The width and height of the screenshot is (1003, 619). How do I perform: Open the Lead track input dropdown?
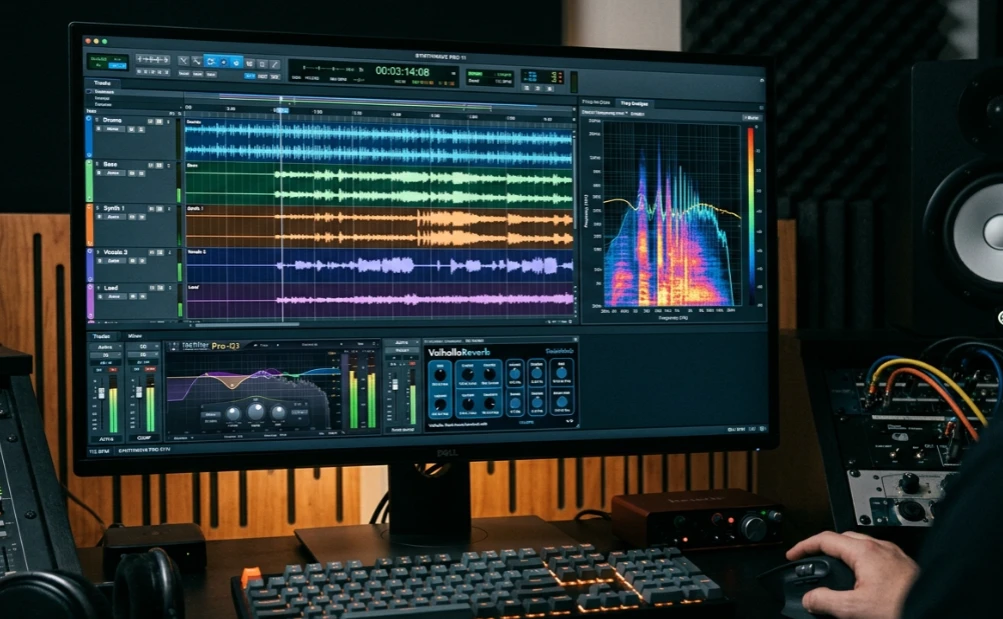coord(114,297)
